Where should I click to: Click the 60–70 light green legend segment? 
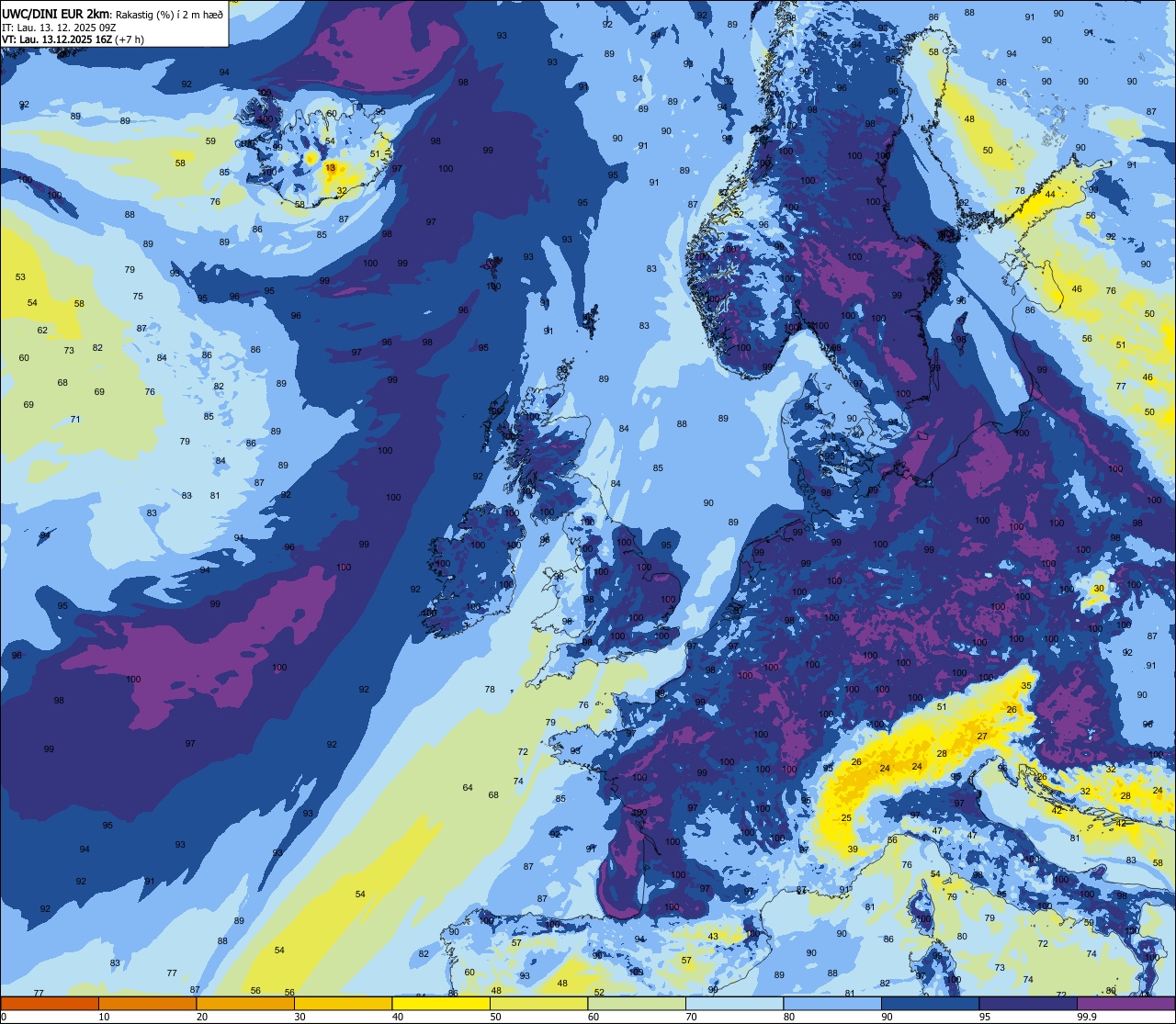637,1004
